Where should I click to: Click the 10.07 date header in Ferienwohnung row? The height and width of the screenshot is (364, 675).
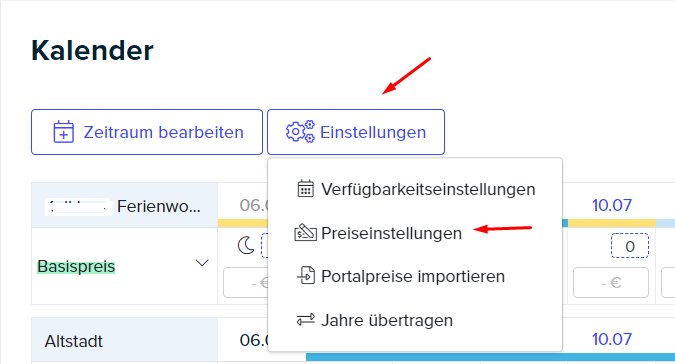point(612,205)
